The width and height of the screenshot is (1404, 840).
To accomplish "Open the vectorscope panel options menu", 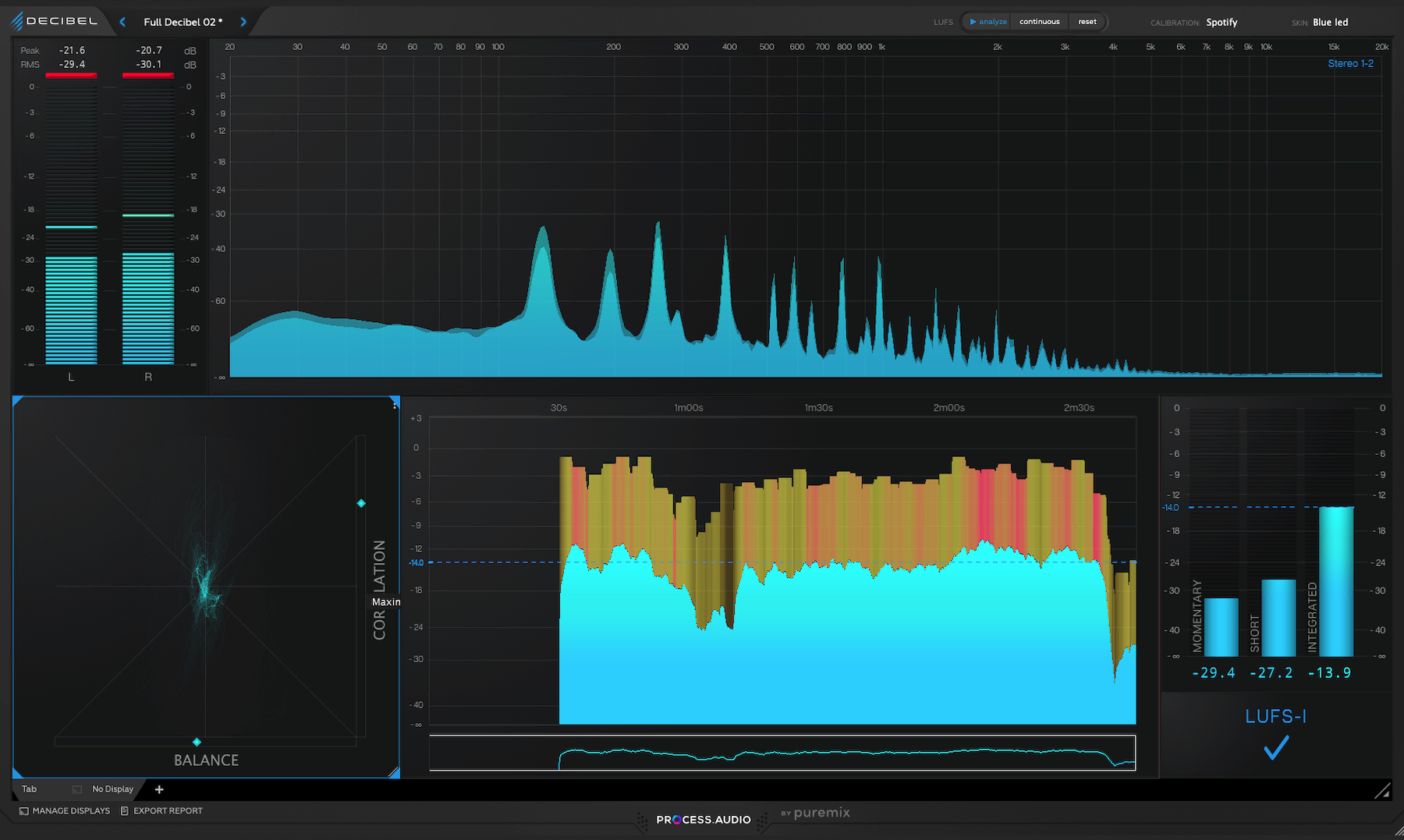I will [395, 404].
